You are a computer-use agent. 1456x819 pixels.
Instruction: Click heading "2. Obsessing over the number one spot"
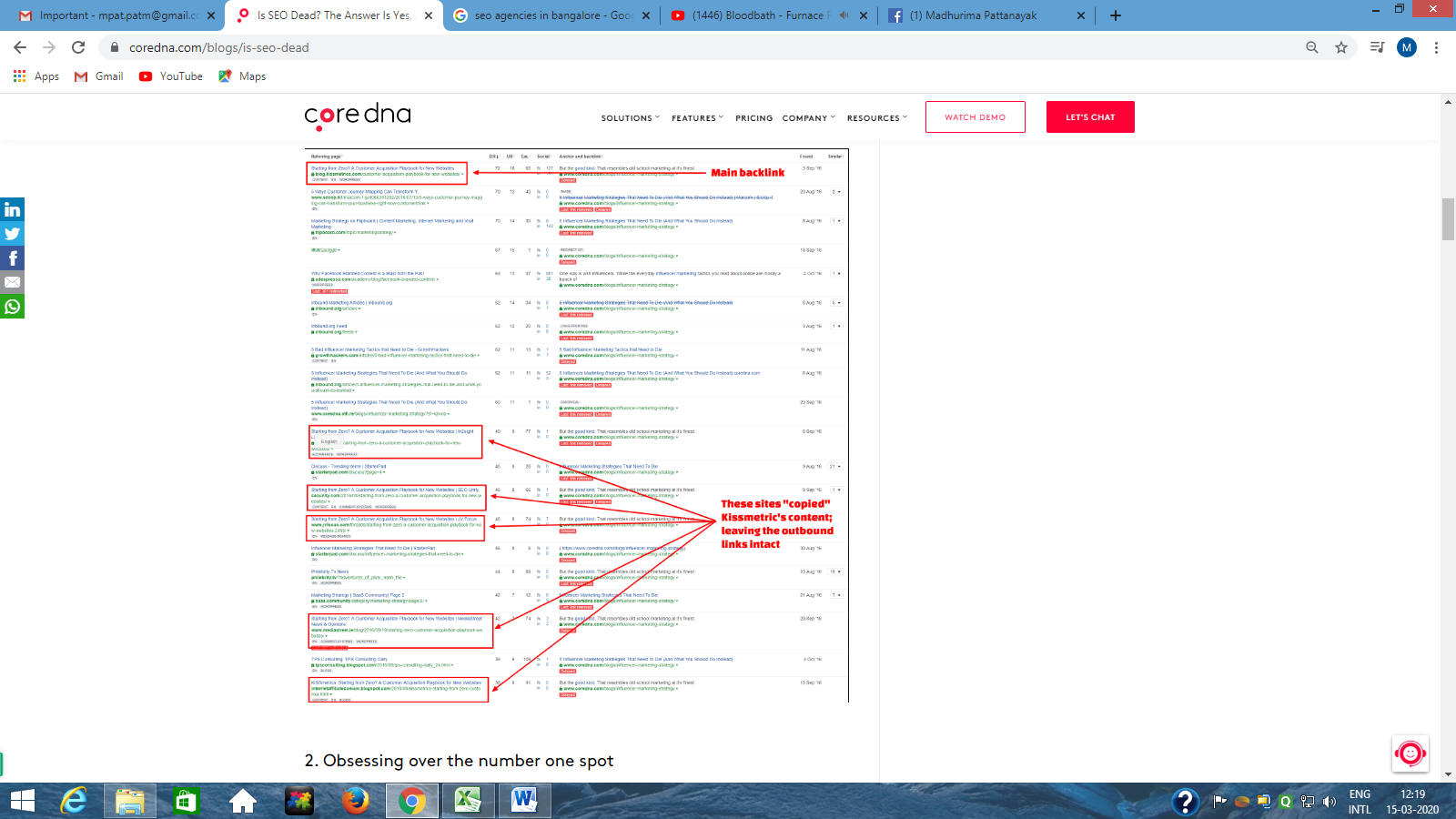(x=460, y=761)
